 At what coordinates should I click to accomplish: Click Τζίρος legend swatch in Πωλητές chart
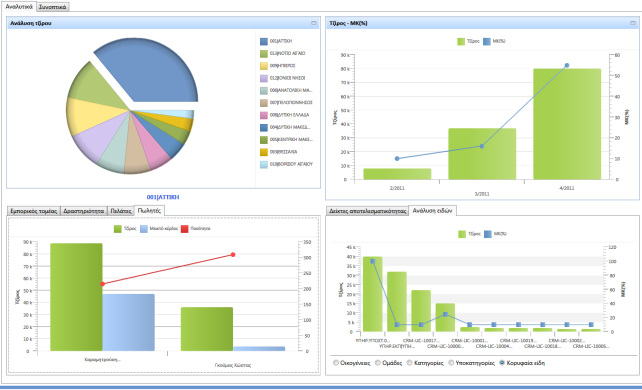point(118,229)
